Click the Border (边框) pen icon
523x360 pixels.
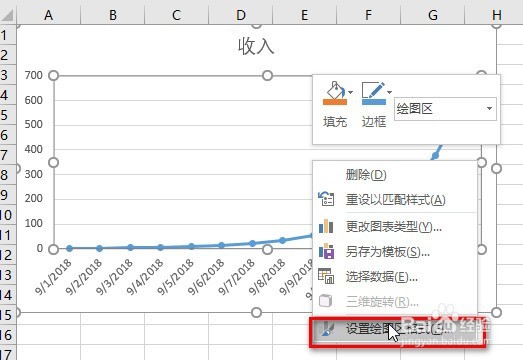point(374,89)
